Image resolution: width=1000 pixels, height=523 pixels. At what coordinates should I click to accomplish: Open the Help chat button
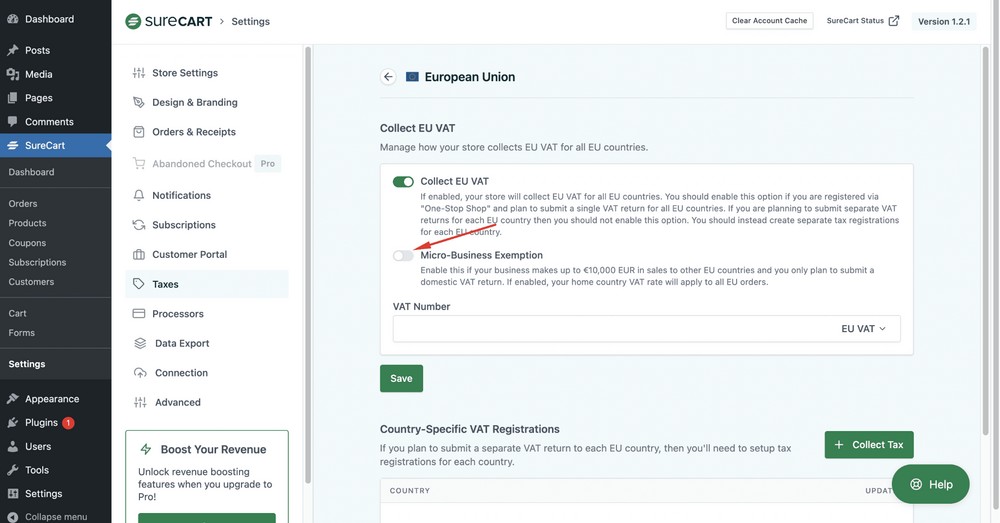tap(930, 484)
